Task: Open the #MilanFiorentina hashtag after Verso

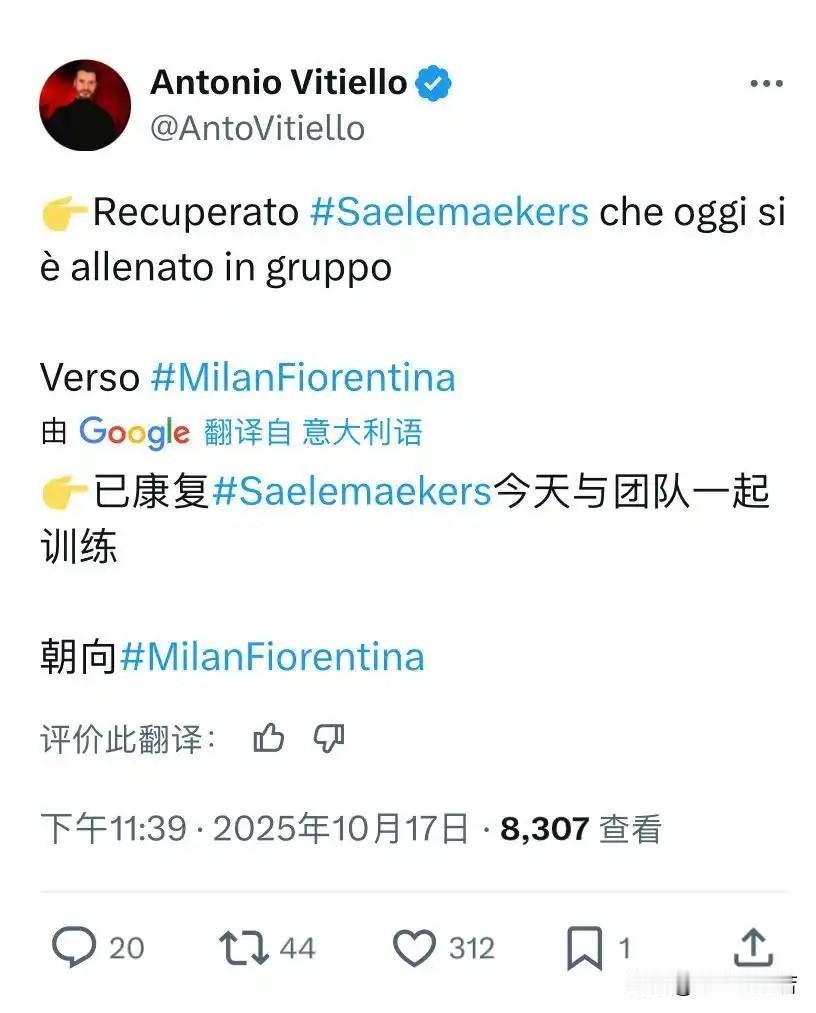Action: tap(303, 377)
